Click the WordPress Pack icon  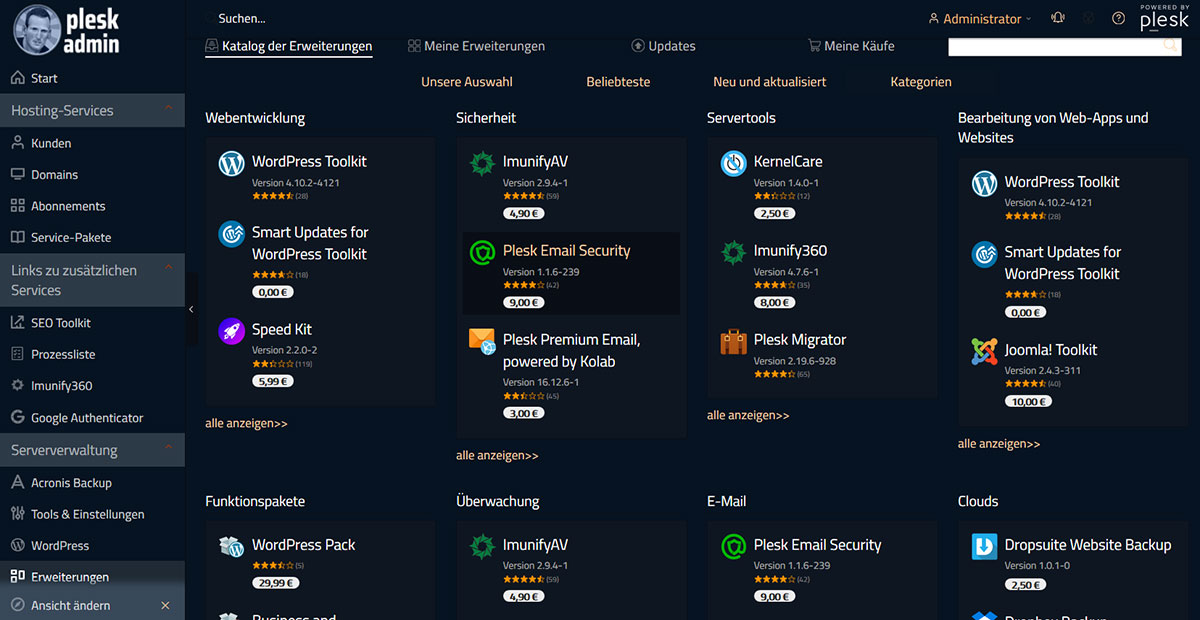click(231, 546)
